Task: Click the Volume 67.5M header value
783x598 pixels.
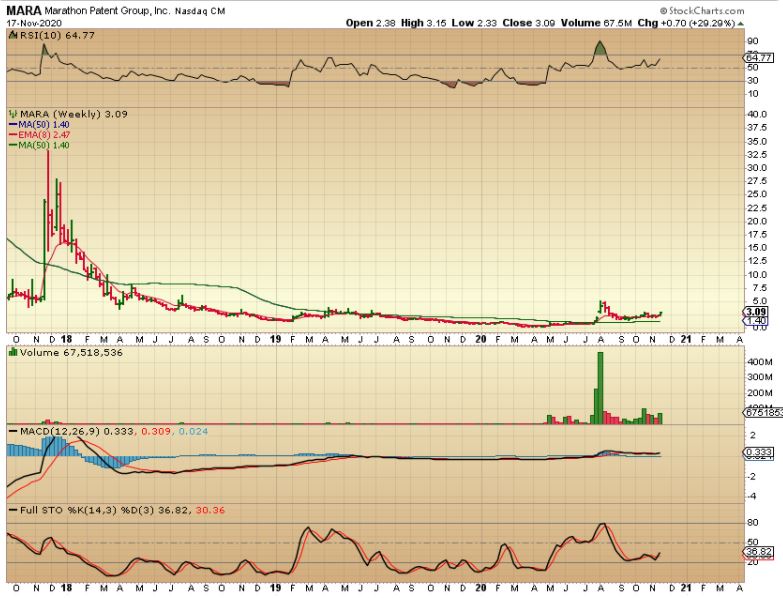Action: (596, 23)
